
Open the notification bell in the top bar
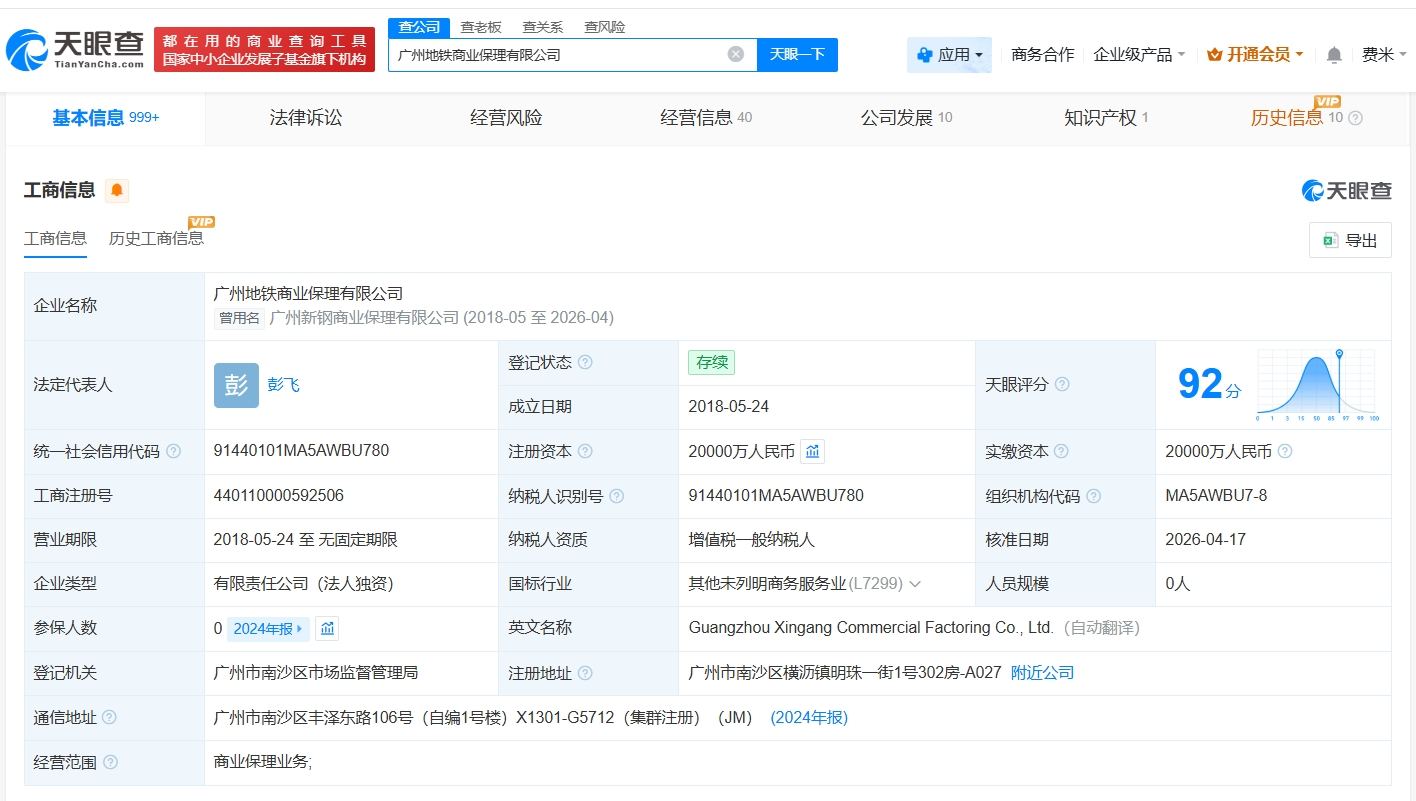(x=1333, y=55)
